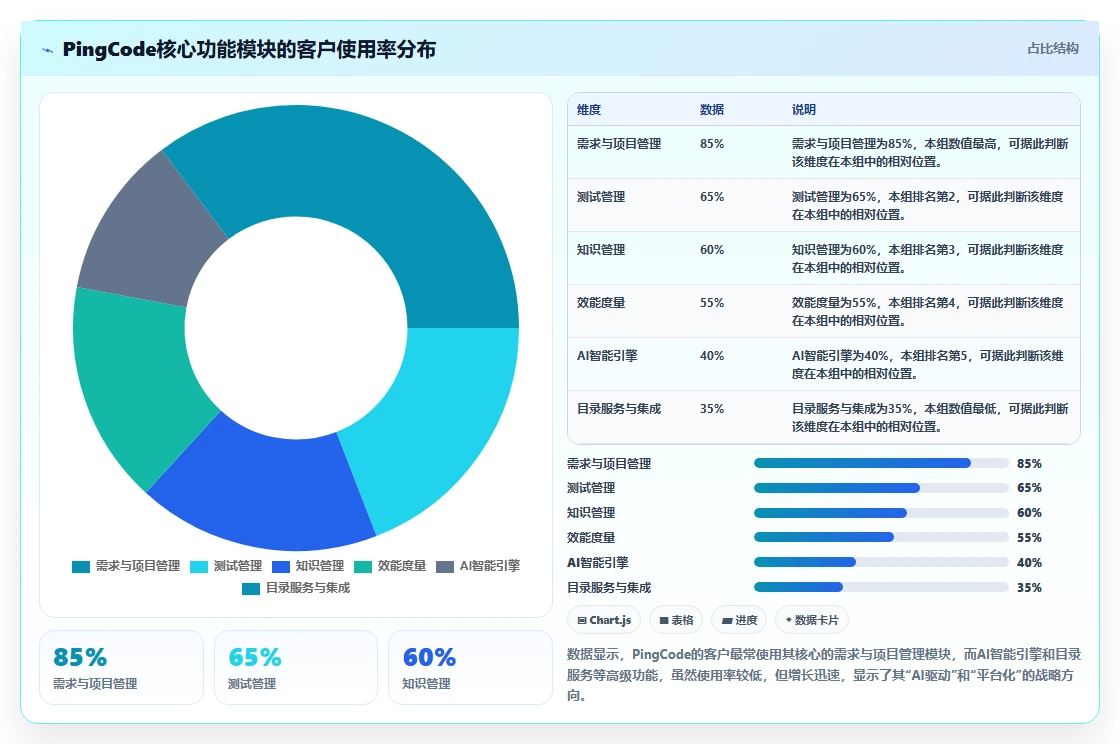This screenshot has height=744, width=1120.
Task: Select the 说明 column header
Action: coord(804,110)
